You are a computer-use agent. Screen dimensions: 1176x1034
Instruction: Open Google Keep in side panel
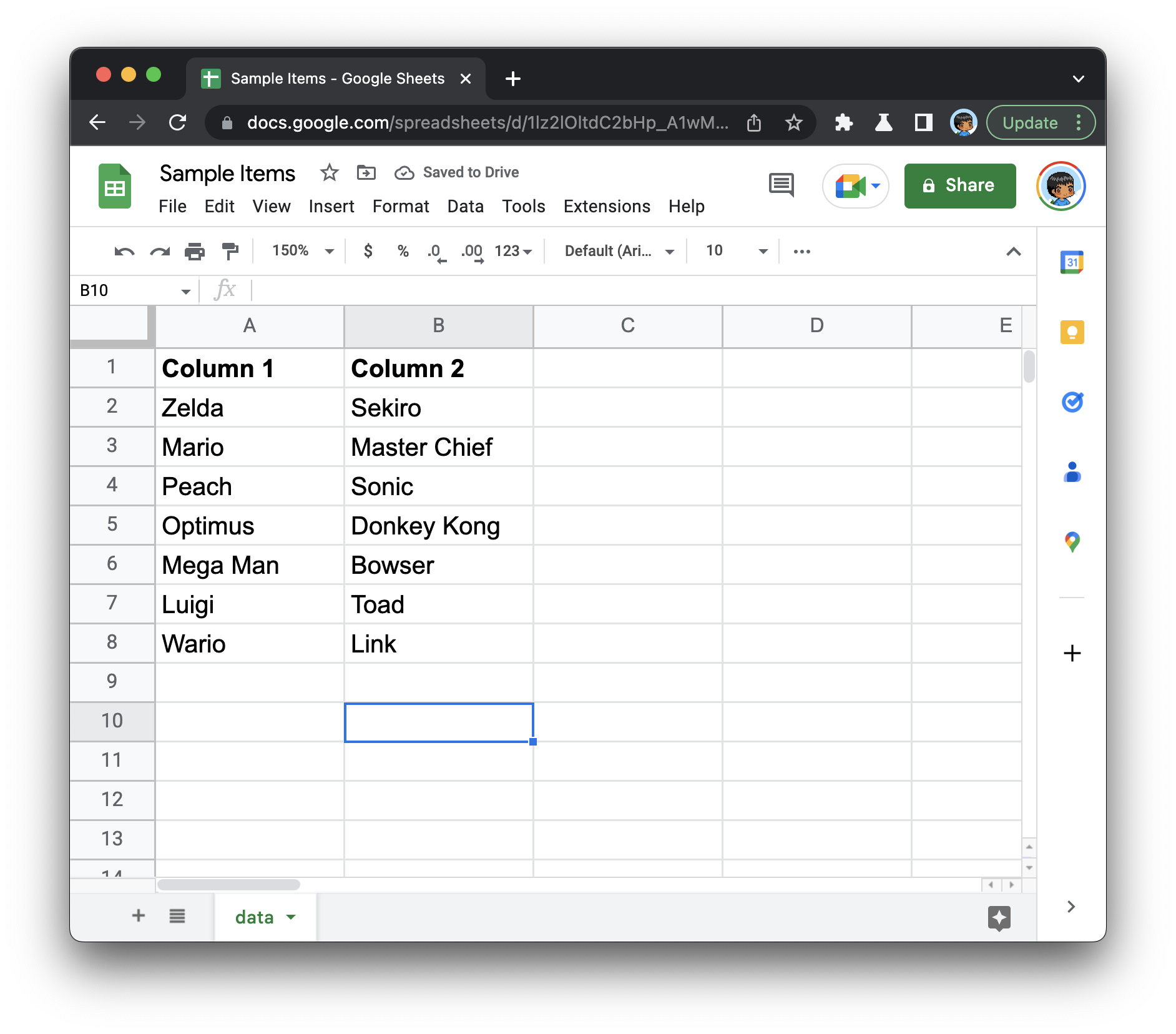(1072, 332)
